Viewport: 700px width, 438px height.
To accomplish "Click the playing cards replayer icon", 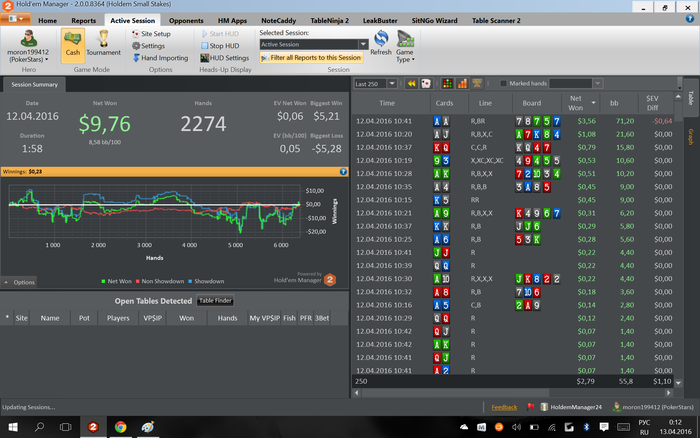I will (x=425, y=83).
